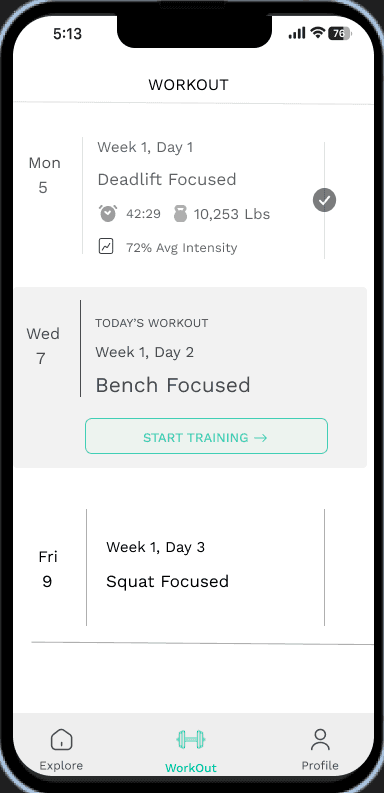Viewport: 384px width, 793px height.
Task: Select the Bench Focused workout title
Action: [x=173, y=385]
